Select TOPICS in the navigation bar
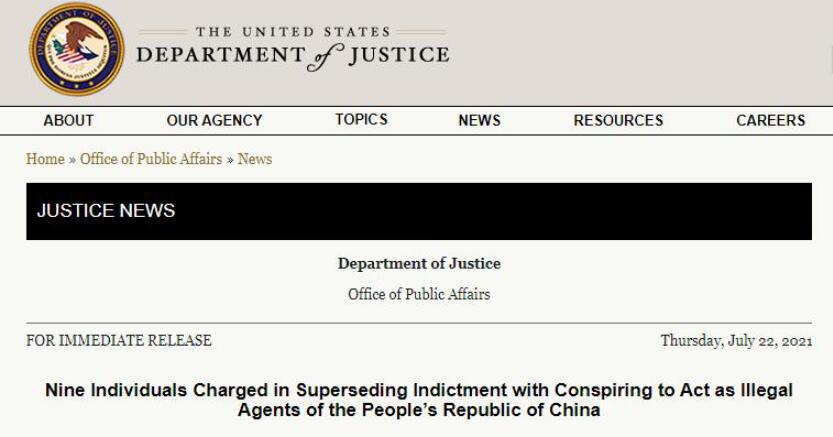Viewport: 833px width, 437px height. pyautogui.click(x=361, y=119)
